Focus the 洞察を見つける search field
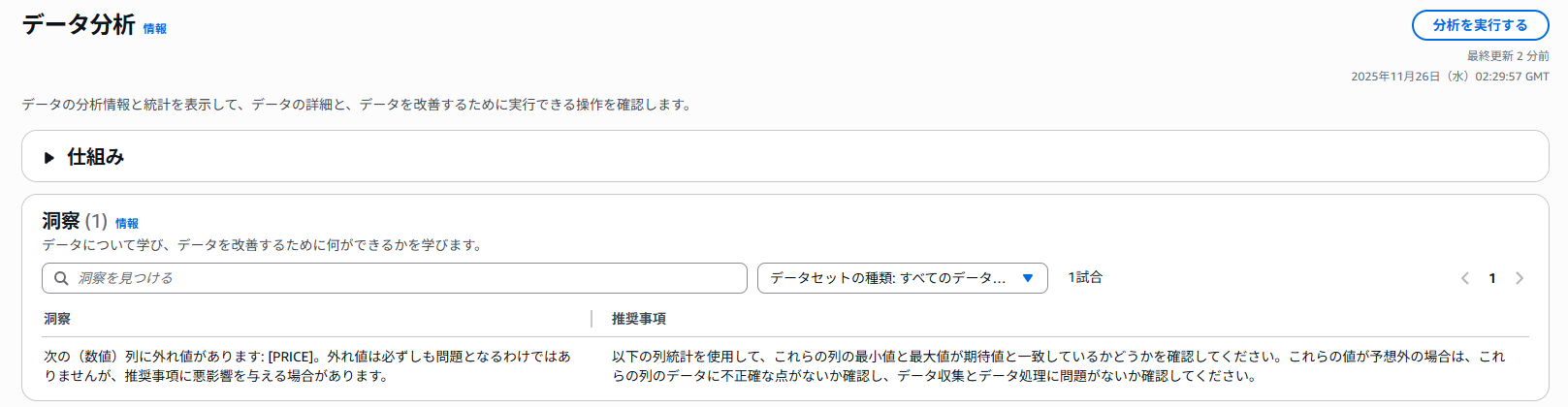 tap(407, 278)
